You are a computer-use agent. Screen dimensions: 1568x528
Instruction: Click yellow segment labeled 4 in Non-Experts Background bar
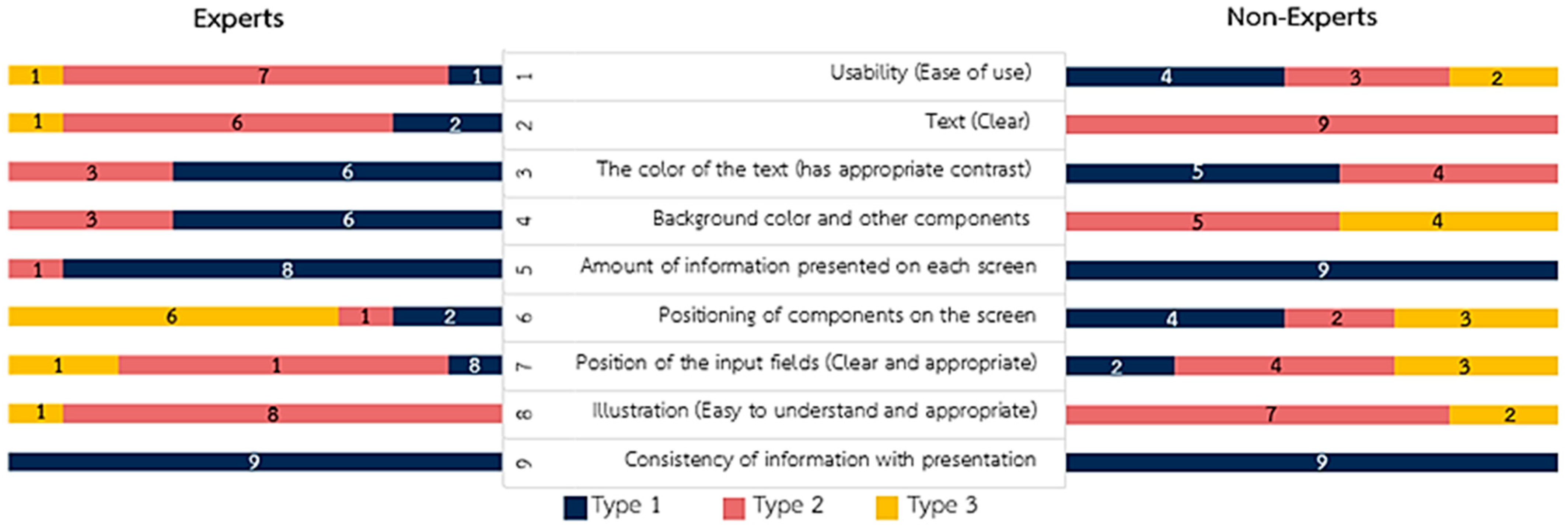click(1447, 220)
